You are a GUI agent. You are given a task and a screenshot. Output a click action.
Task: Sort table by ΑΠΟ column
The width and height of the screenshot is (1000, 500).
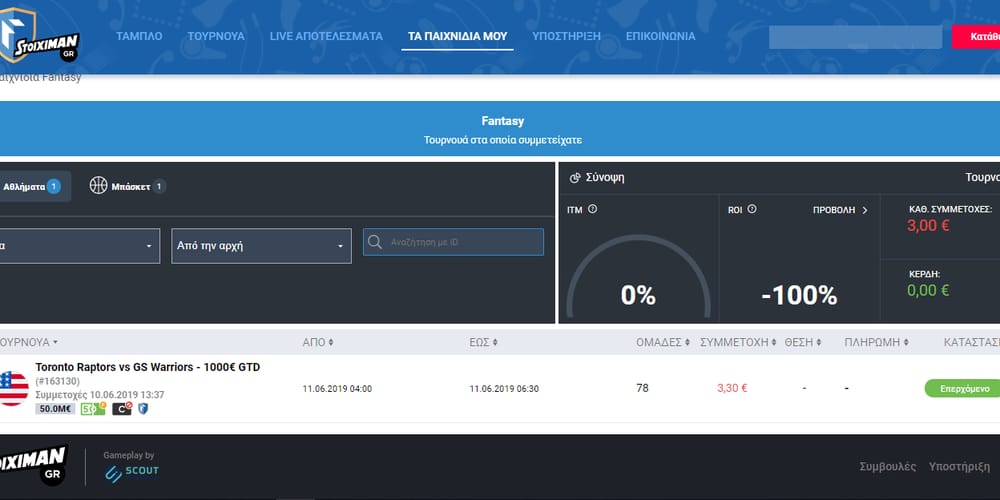point(318,342)
